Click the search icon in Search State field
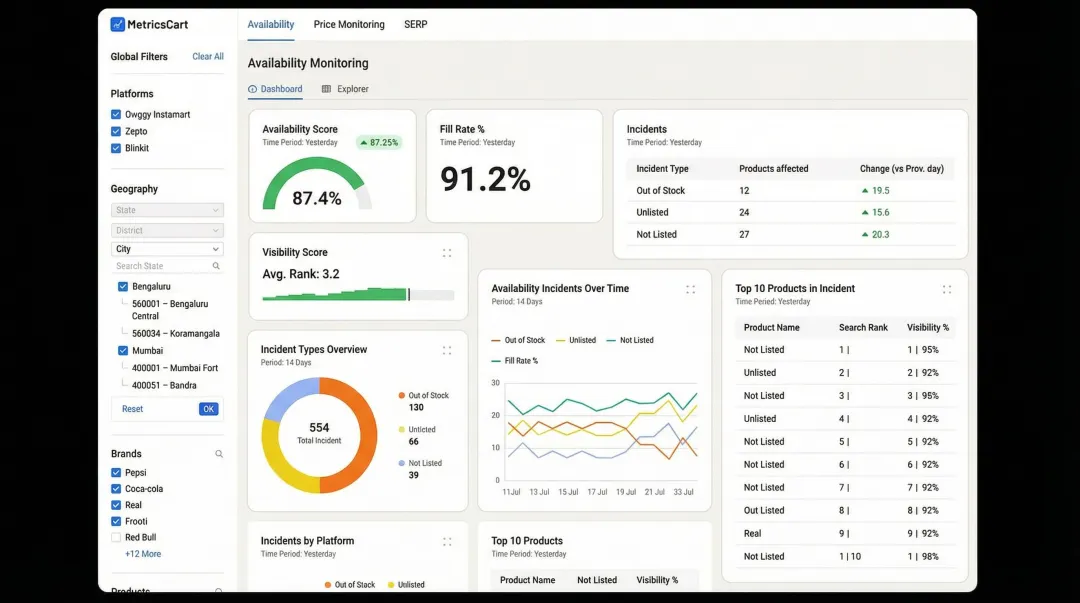 pyautogui.click(x=215, y=265)
